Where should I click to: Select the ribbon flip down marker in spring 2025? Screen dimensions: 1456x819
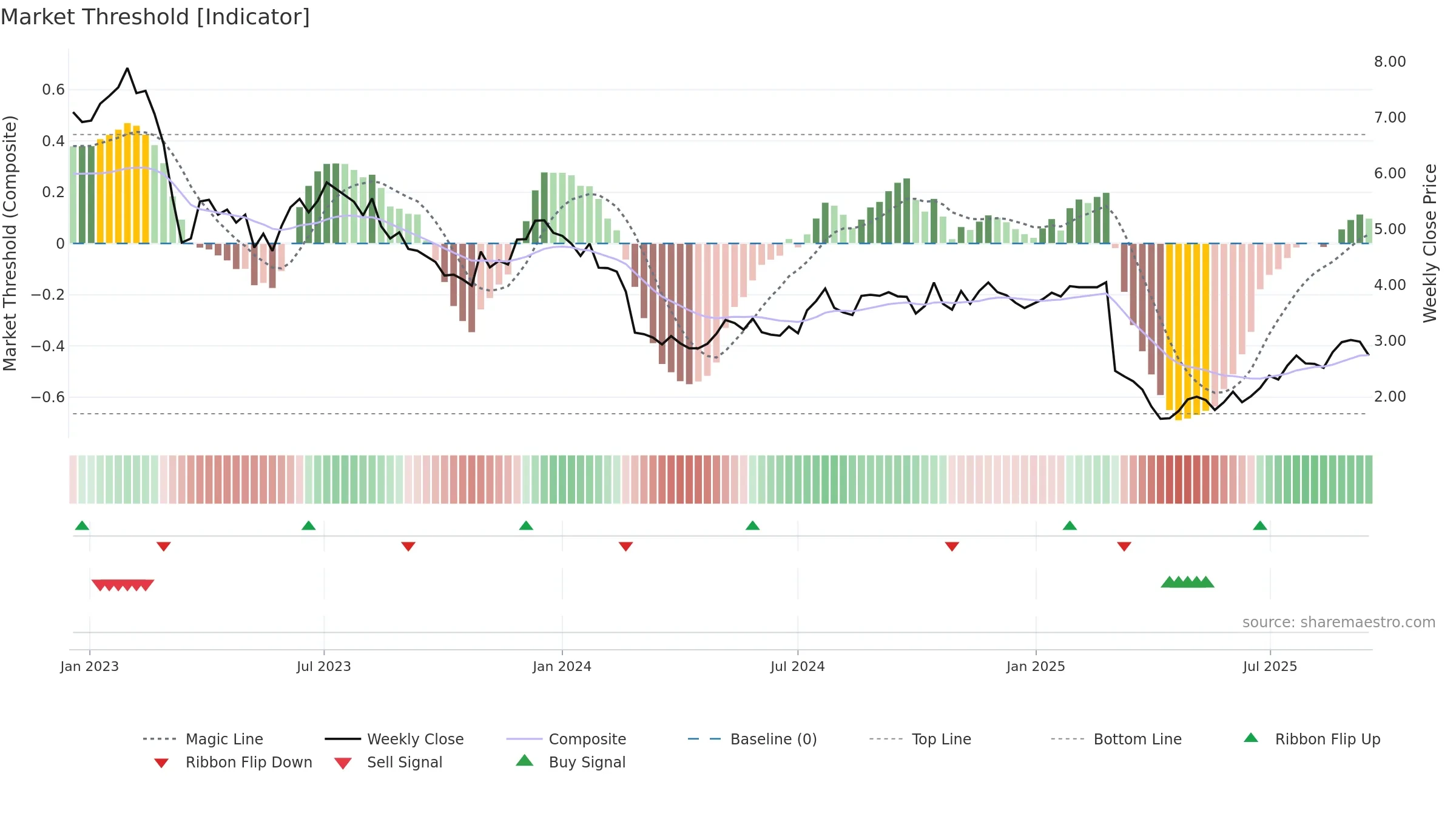pyautogui.click(x=1124, y=547)
